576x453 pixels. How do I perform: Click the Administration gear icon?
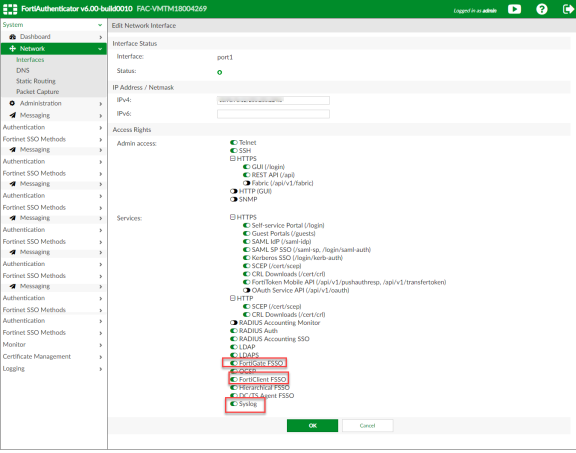coord(12,103)
